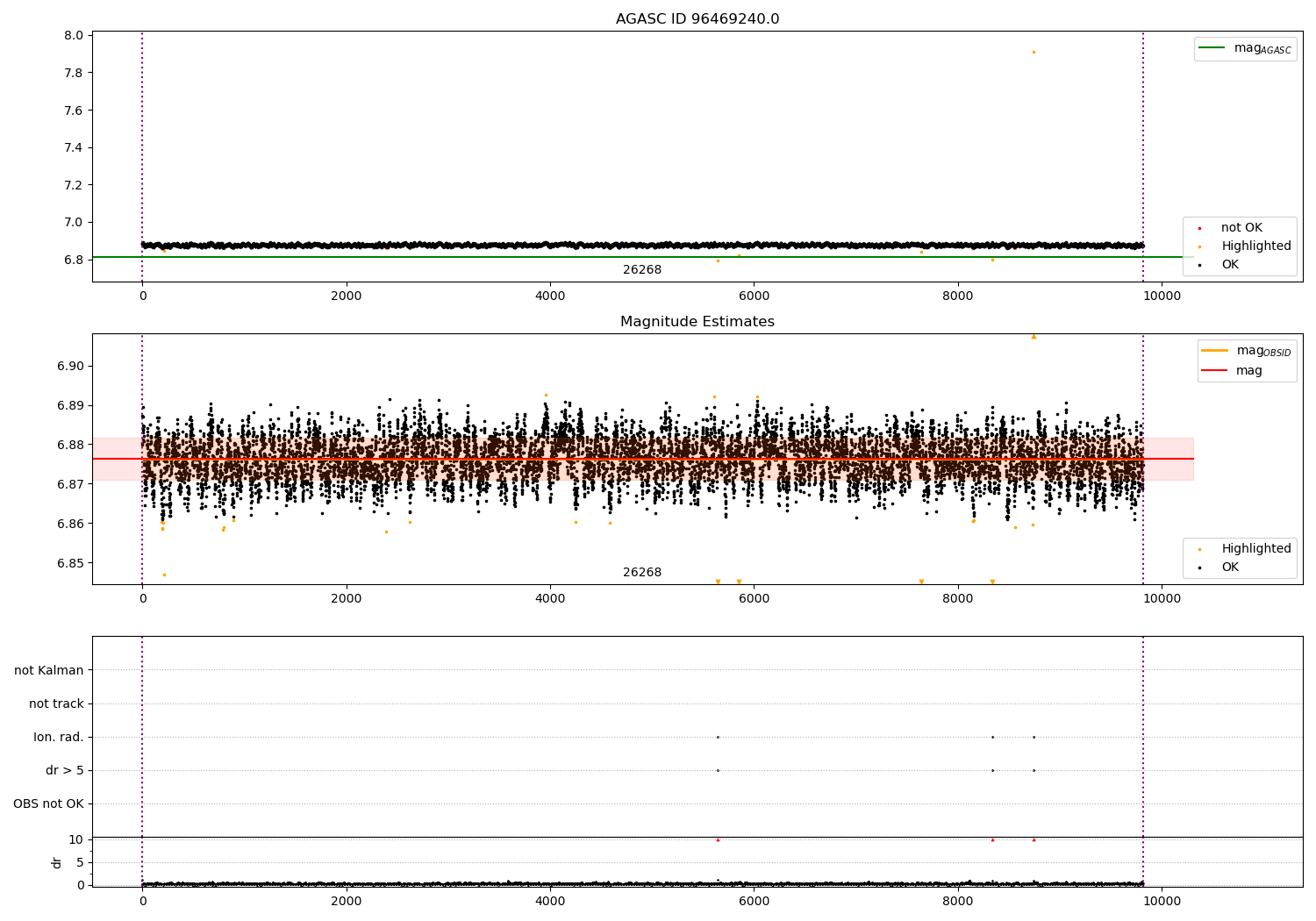Screen dimensions: 1316x921
Task: Click the 'not track' row label
Action: 56,704
